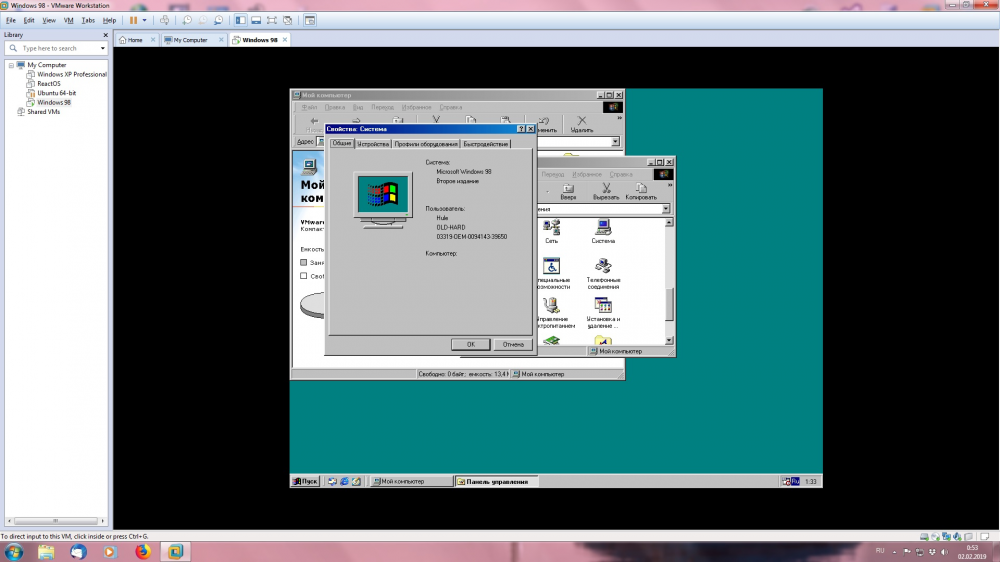Select the Общие tab in system properties
The height and width of the screenshot is (562, 1000).
point(342,144)
